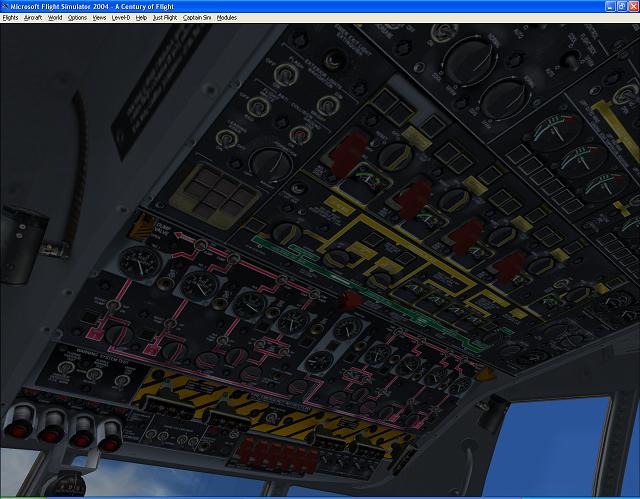This screenshot has height=499, width=640.
Task: Open the World menu
Action: pyautogui.click(x=55, y=18)
